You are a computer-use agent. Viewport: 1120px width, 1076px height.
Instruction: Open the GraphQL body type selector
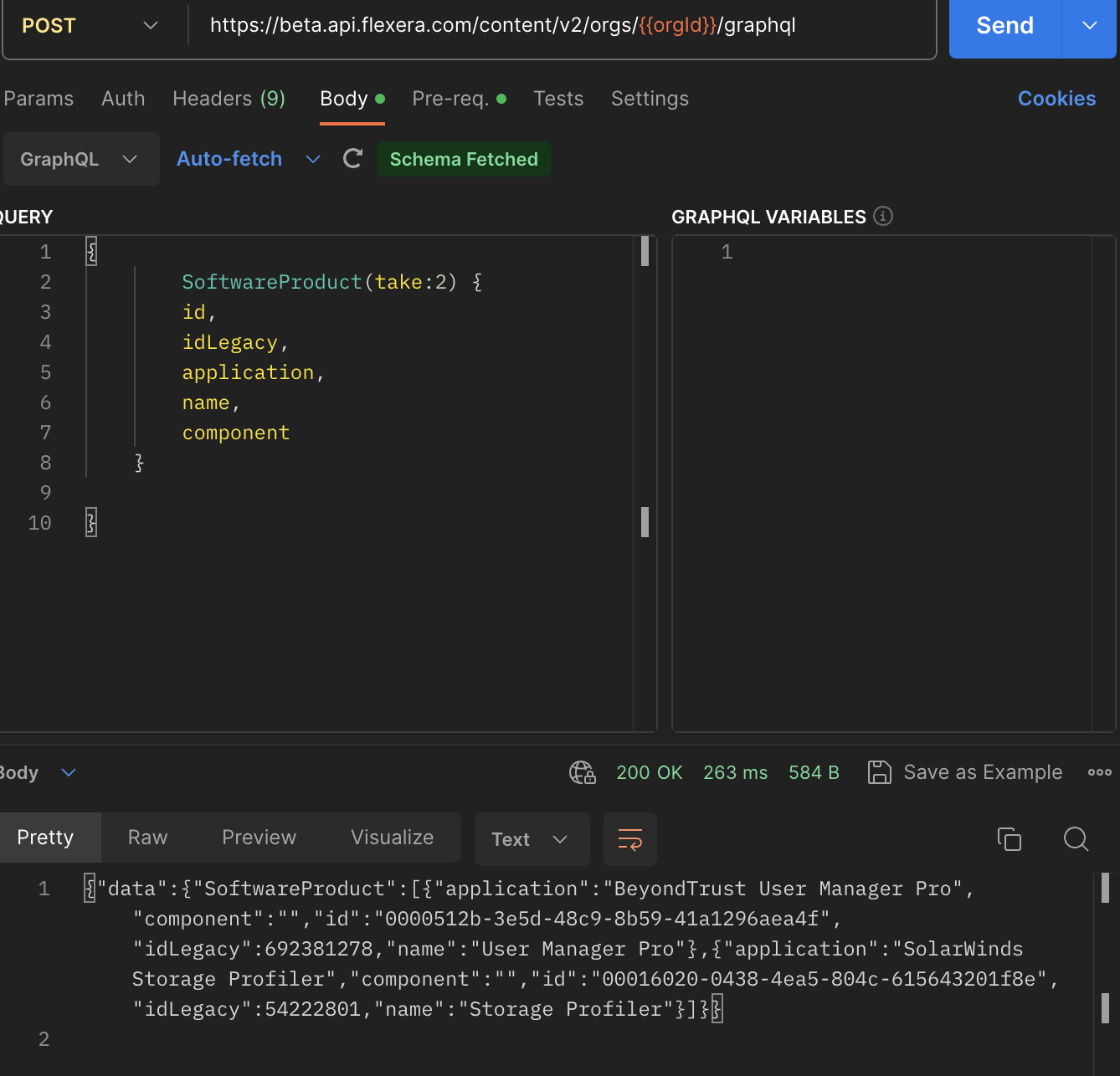(80, 159)
